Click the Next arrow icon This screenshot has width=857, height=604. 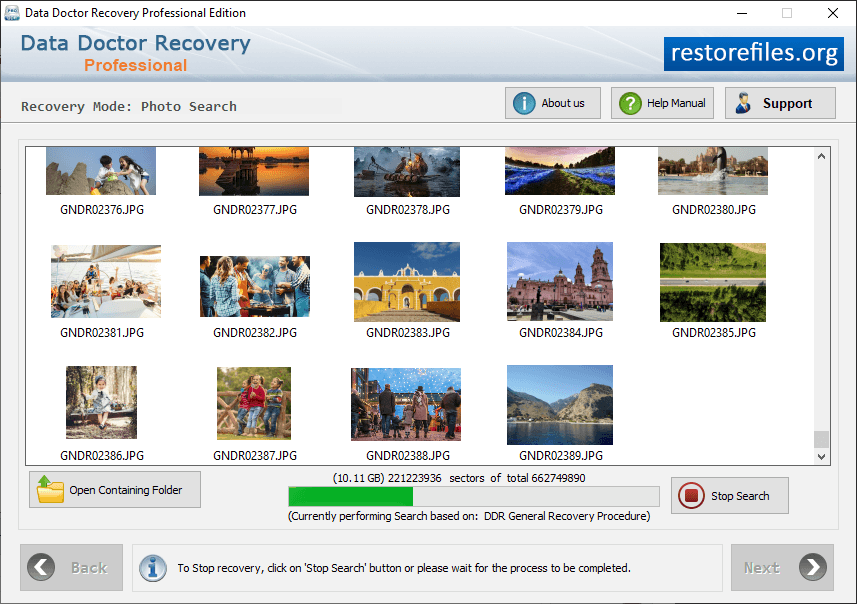[x=813, y=567]
